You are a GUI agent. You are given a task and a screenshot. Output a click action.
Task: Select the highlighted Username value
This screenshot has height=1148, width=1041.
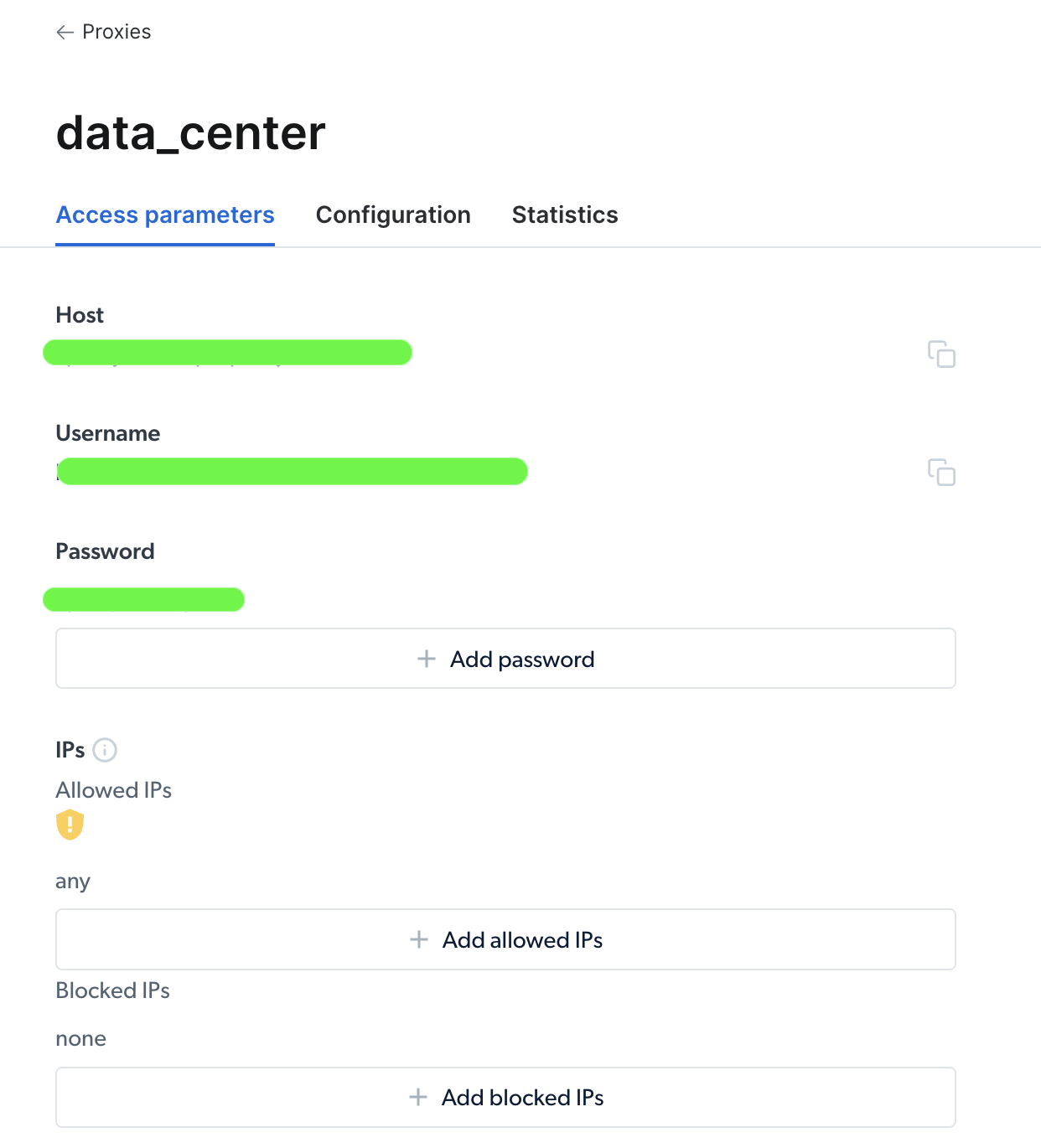[291, 472]
